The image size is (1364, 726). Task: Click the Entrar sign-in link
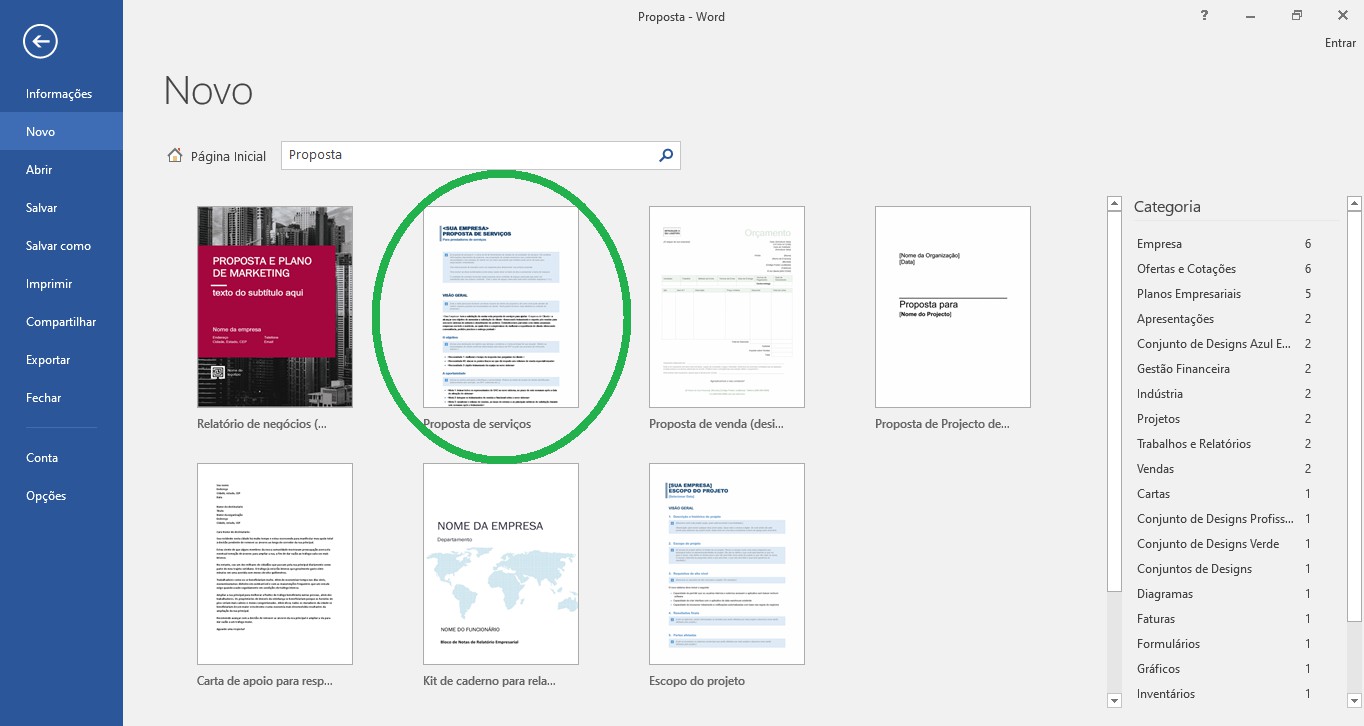click(1340, 43)
